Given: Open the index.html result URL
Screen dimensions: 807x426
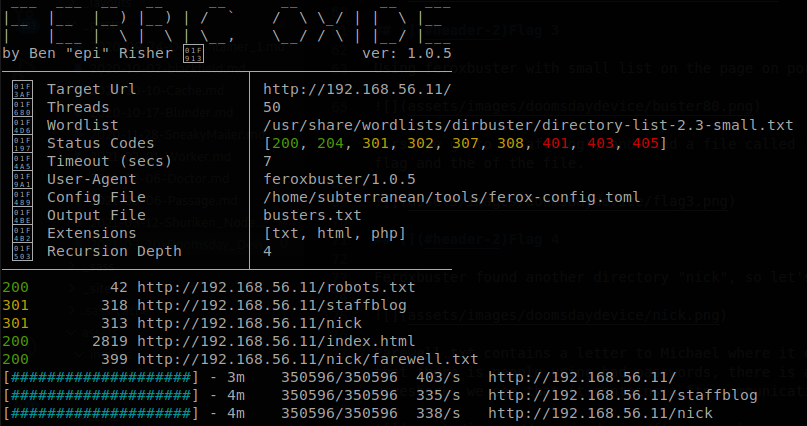Looking at the screenshot, I should [276, 341].
